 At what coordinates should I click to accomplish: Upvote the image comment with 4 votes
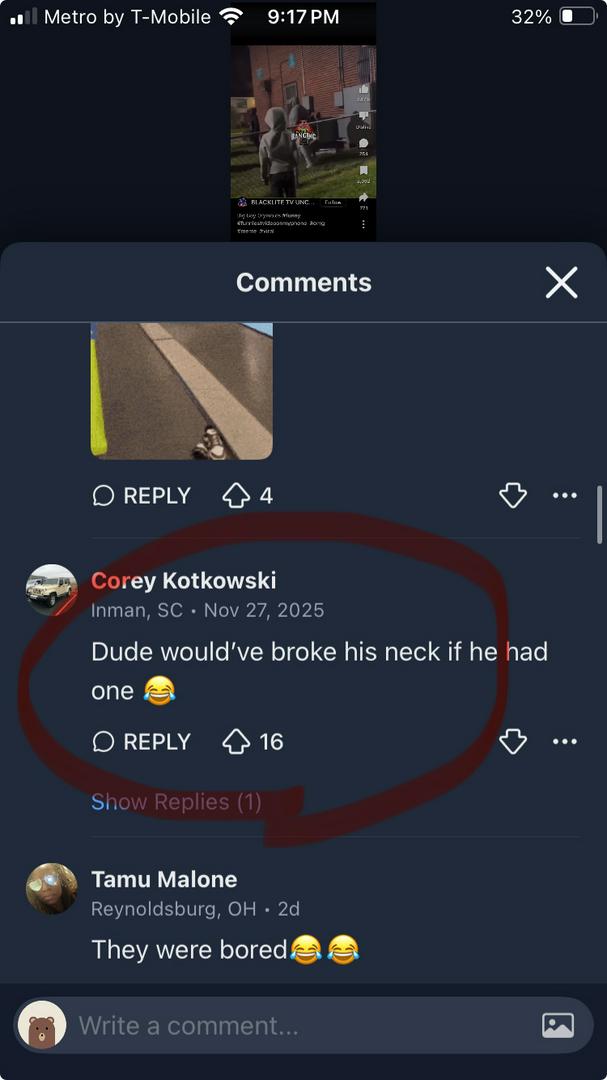(236, 495)
